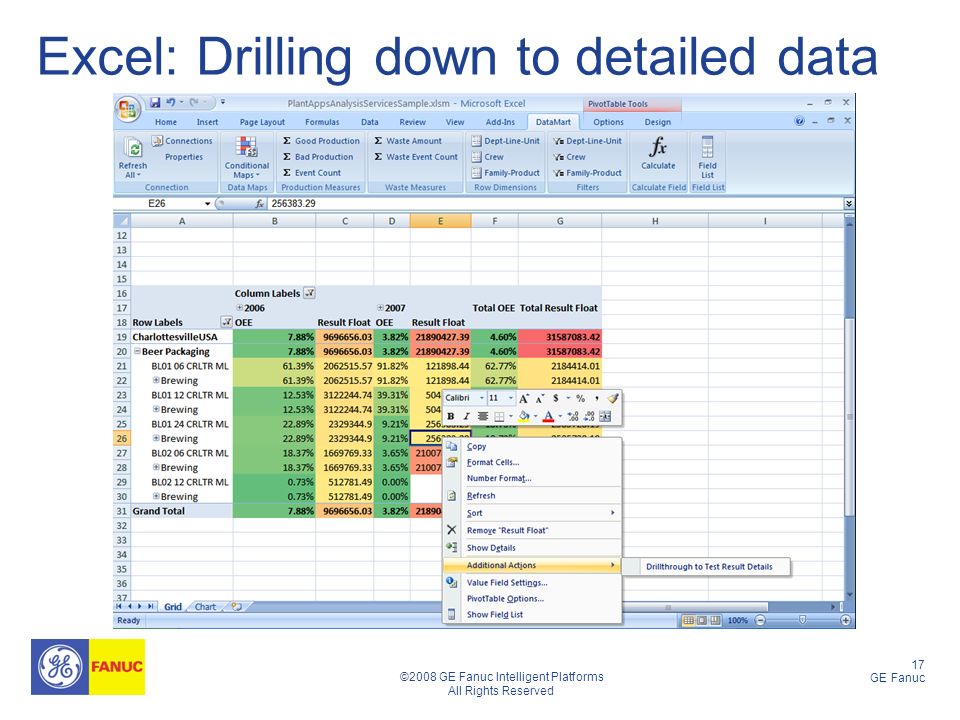This screenshot has width=960, height=720.
Task: Click Zoom In plus button
Action: (846, 620)
